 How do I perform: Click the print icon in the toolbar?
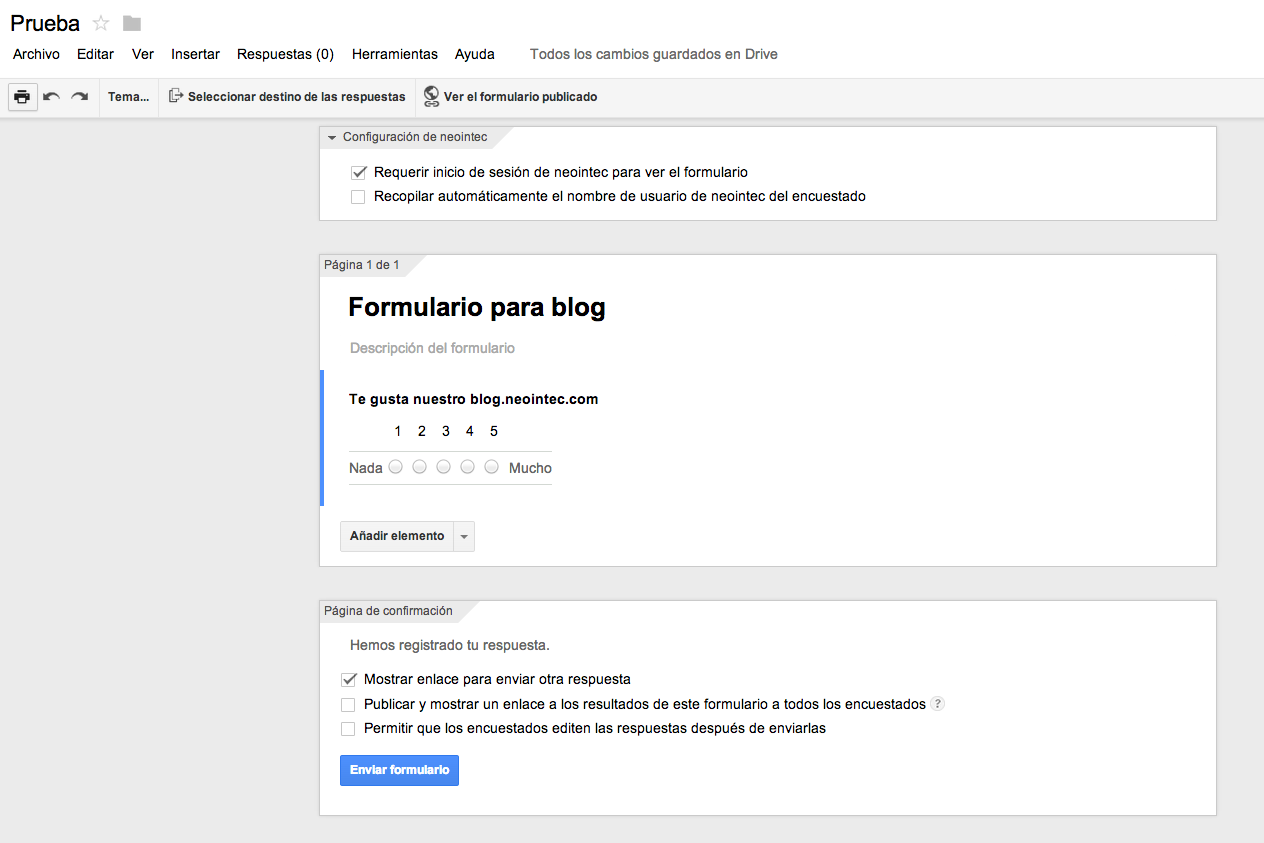pyautogui.click(x=22, y=97)
